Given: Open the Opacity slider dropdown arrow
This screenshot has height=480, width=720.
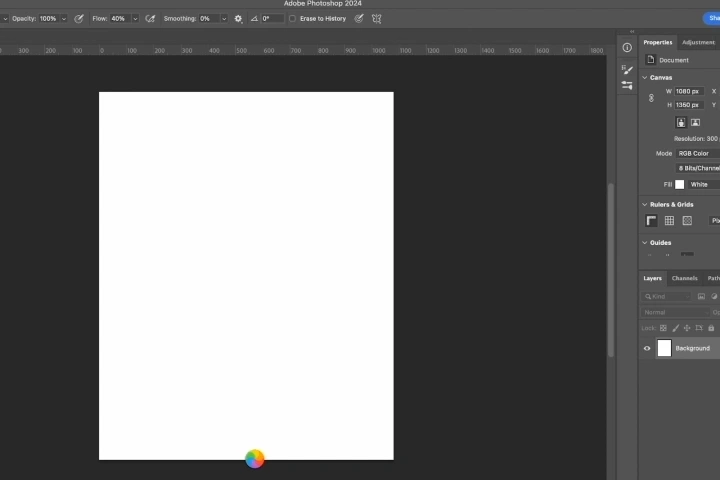Looking at the screenshot, I should [x=64, y=19].
